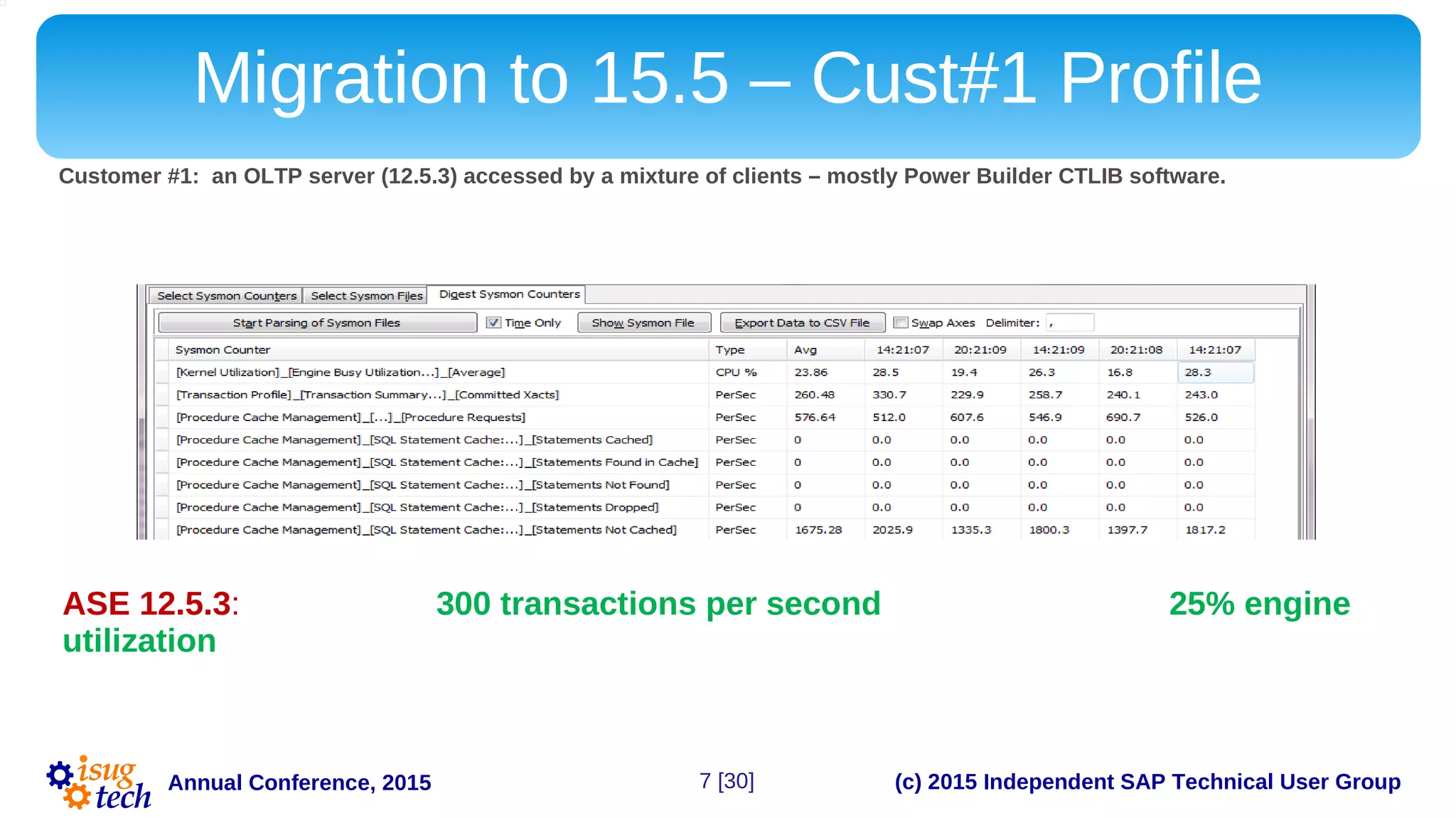Select the Committed Xacts counter row

(x=705, y=395)
